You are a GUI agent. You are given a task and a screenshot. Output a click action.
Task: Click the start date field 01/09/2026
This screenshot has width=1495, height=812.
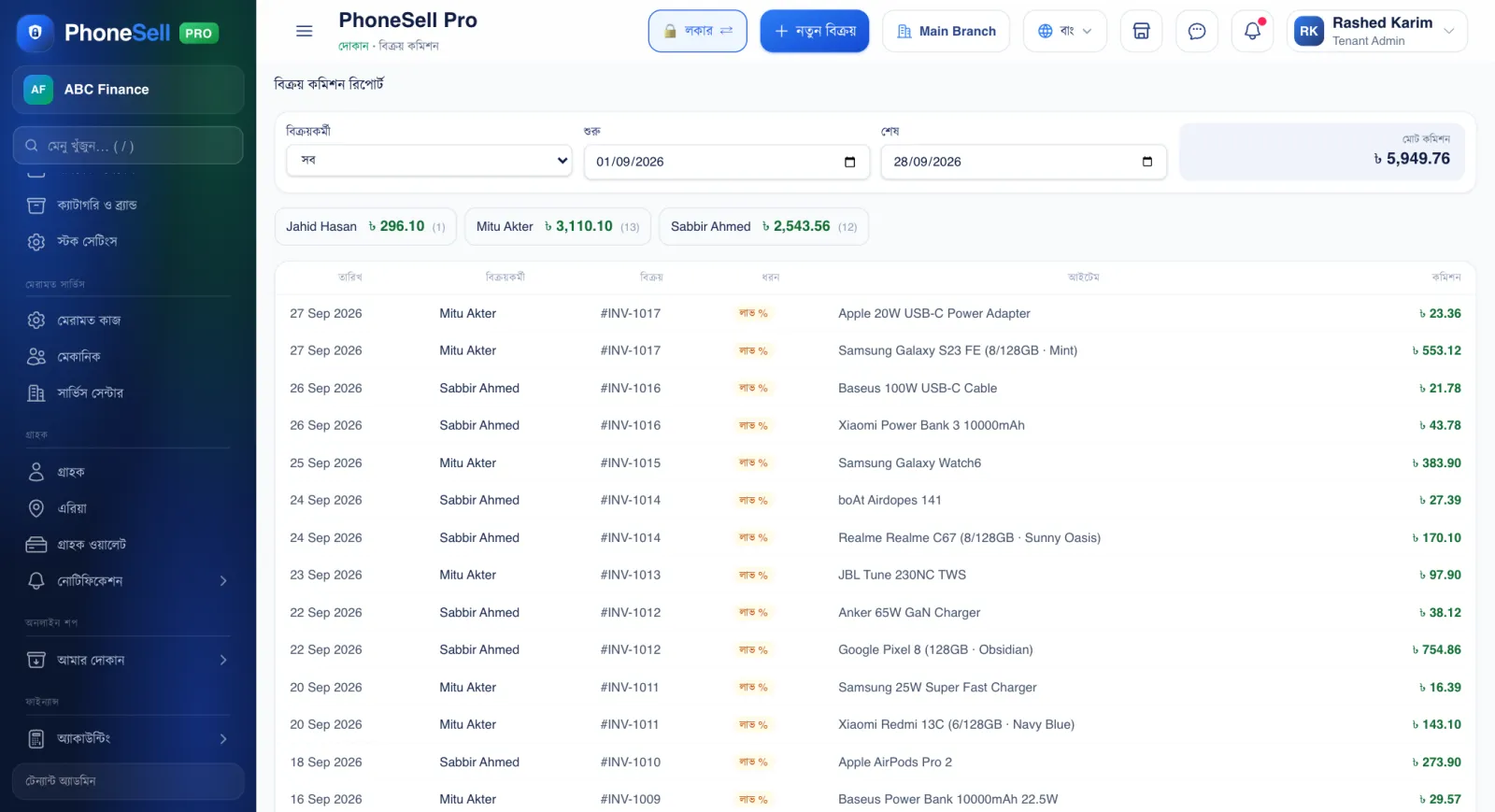(727, 162)
